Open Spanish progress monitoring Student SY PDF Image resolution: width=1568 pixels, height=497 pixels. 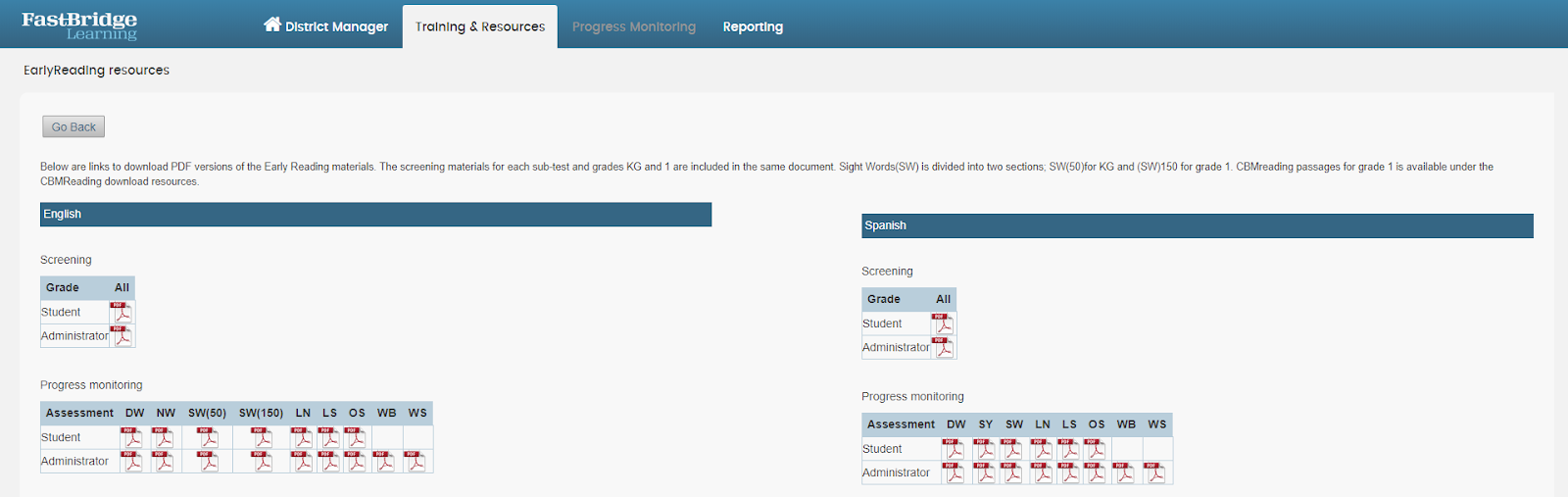984,449
